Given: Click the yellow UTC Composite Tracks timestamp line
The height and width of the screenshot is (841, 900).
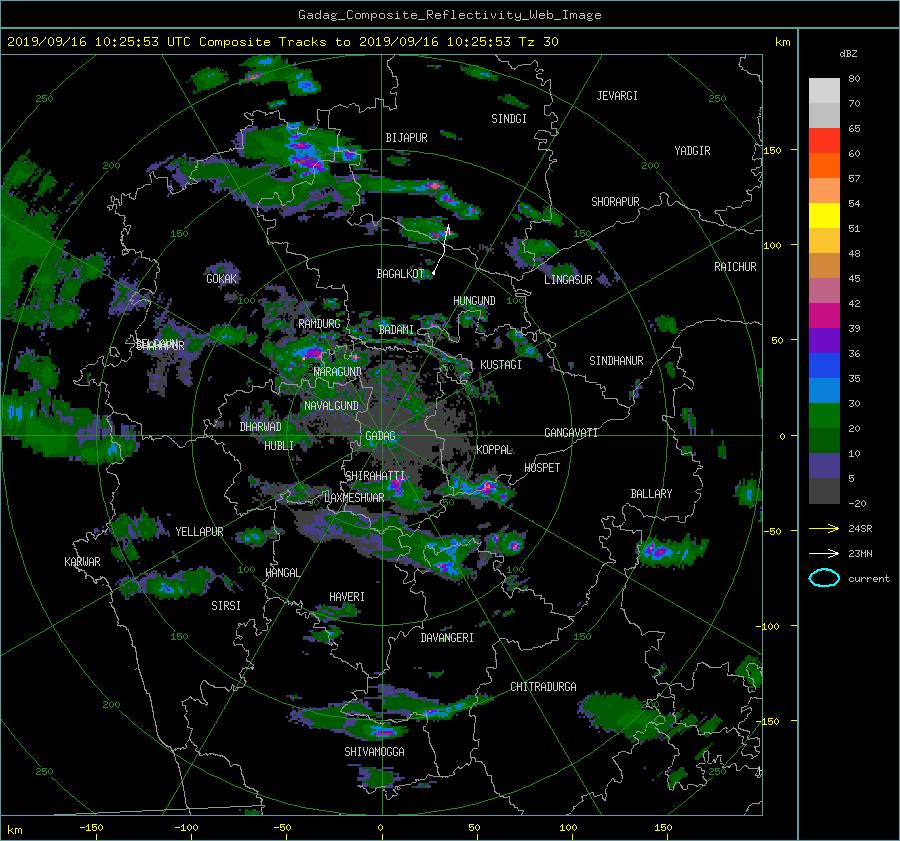Looking at the screenshot, I should coord(282,42).
